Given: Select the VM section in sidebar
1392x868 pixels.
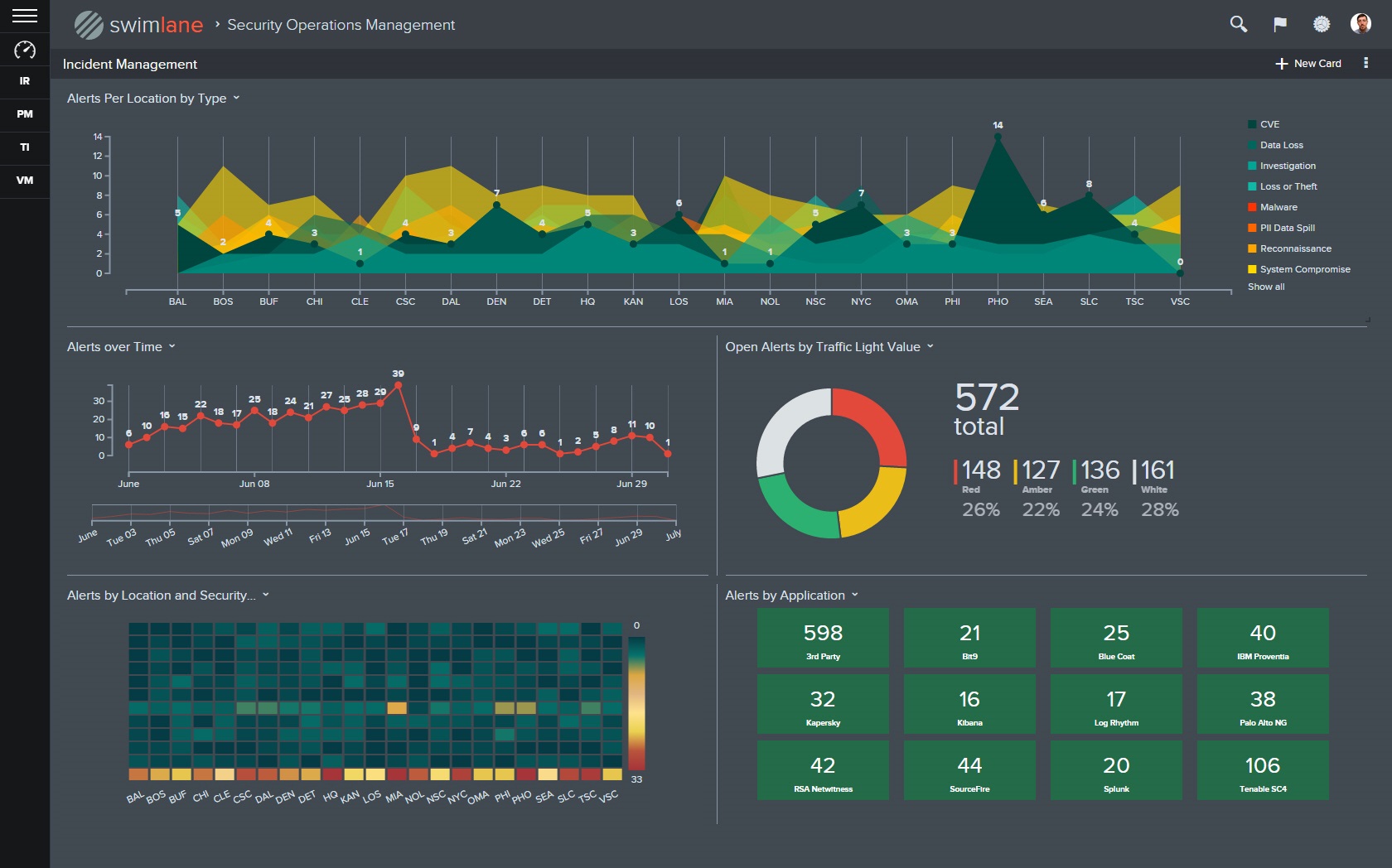Looking at the screenshot, I should 24,181.
